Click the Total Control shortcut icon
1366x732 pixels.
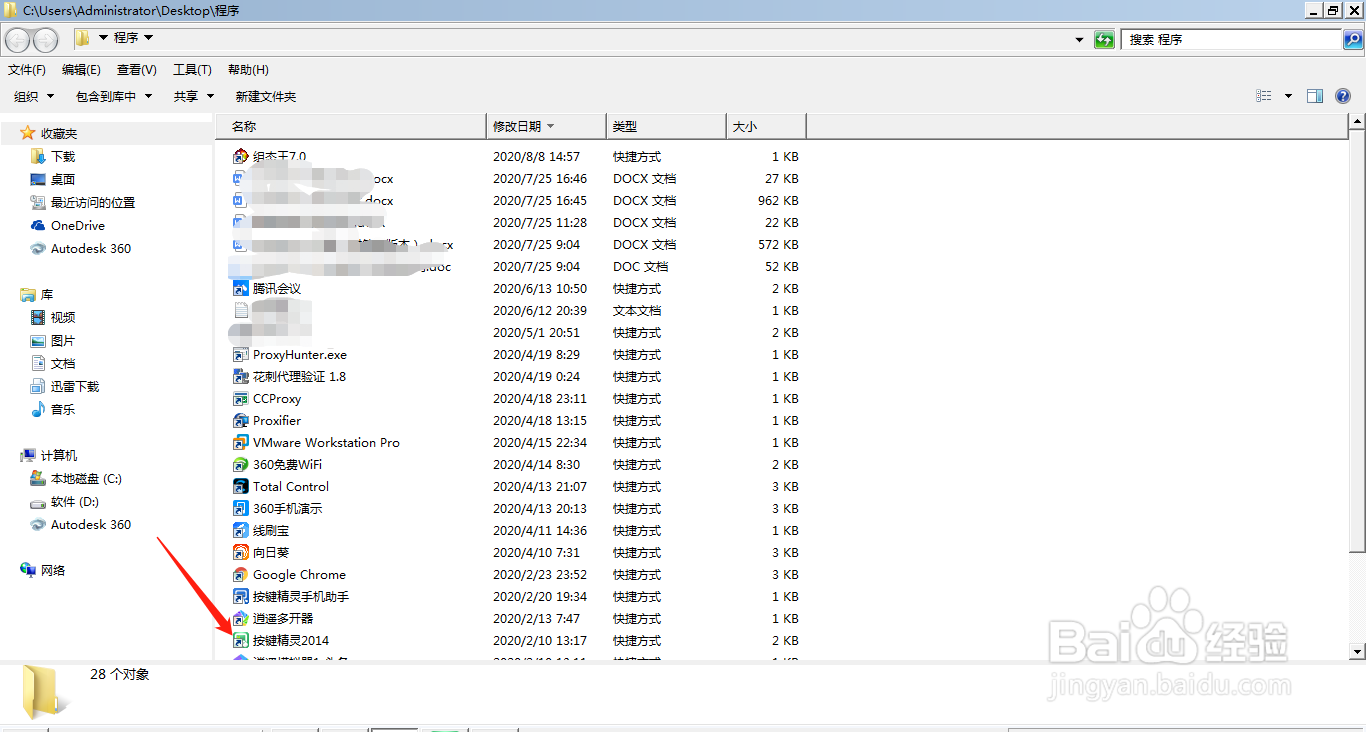click(x=240, y=486)
